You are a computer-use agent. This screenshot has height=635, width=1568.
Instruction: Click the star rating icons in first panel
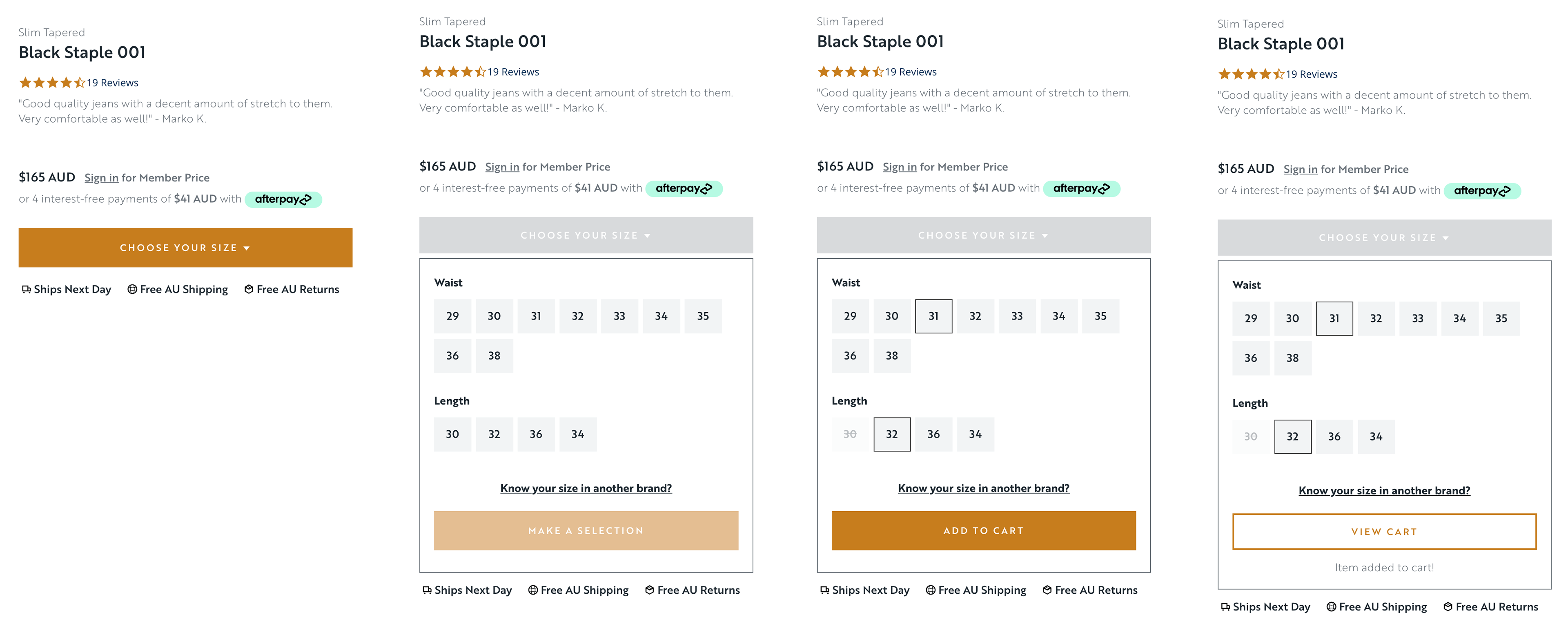52,83
